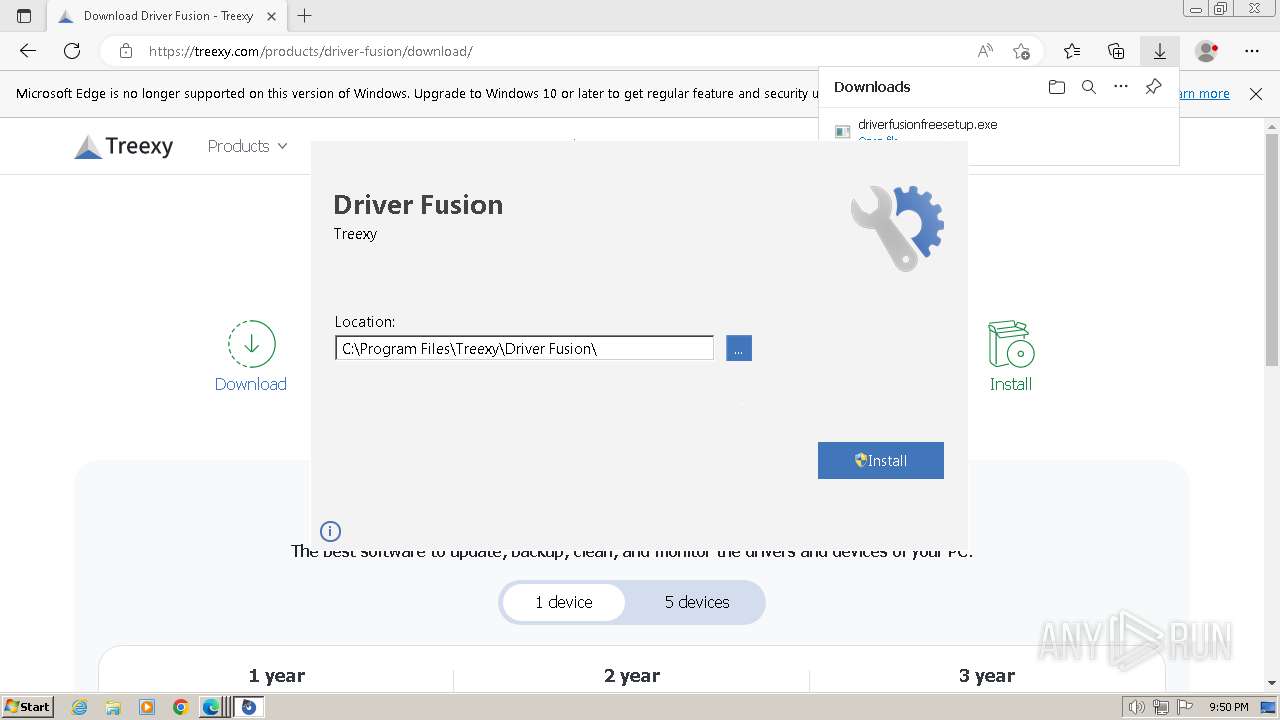The width and height of the screenshot is (1280, 720).
Task: Refresh the current page
Action: click(x=72, y=51)
